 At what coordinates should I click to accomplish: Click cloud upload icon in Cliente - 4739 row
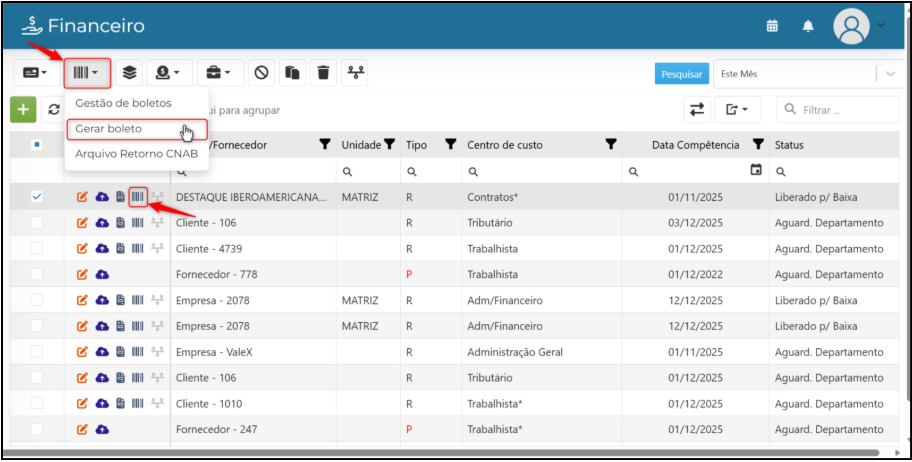[x=102, y=249]
